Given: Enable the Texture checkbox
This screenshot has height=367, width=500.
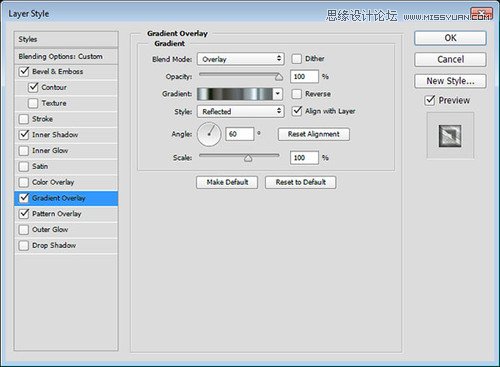Looking at the screenshot, I should point(33,103).
